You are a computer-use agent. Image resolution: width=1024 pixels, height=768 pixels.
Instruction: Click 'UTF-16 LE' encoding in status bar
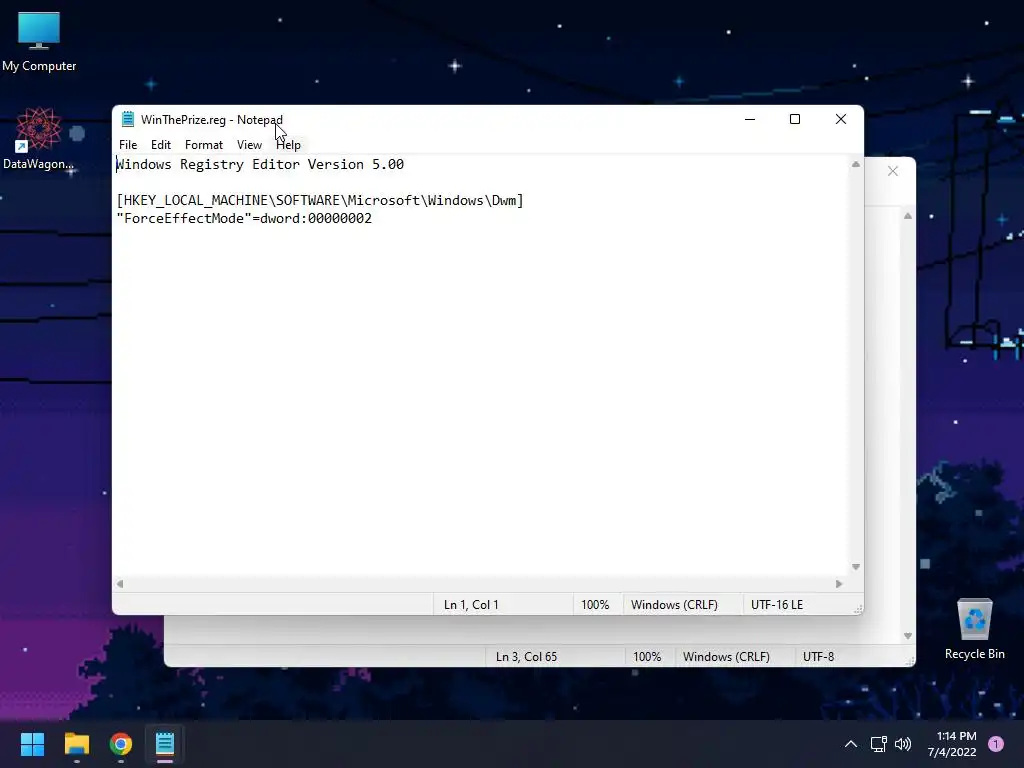pyautogui.click(x=777, y=605)
